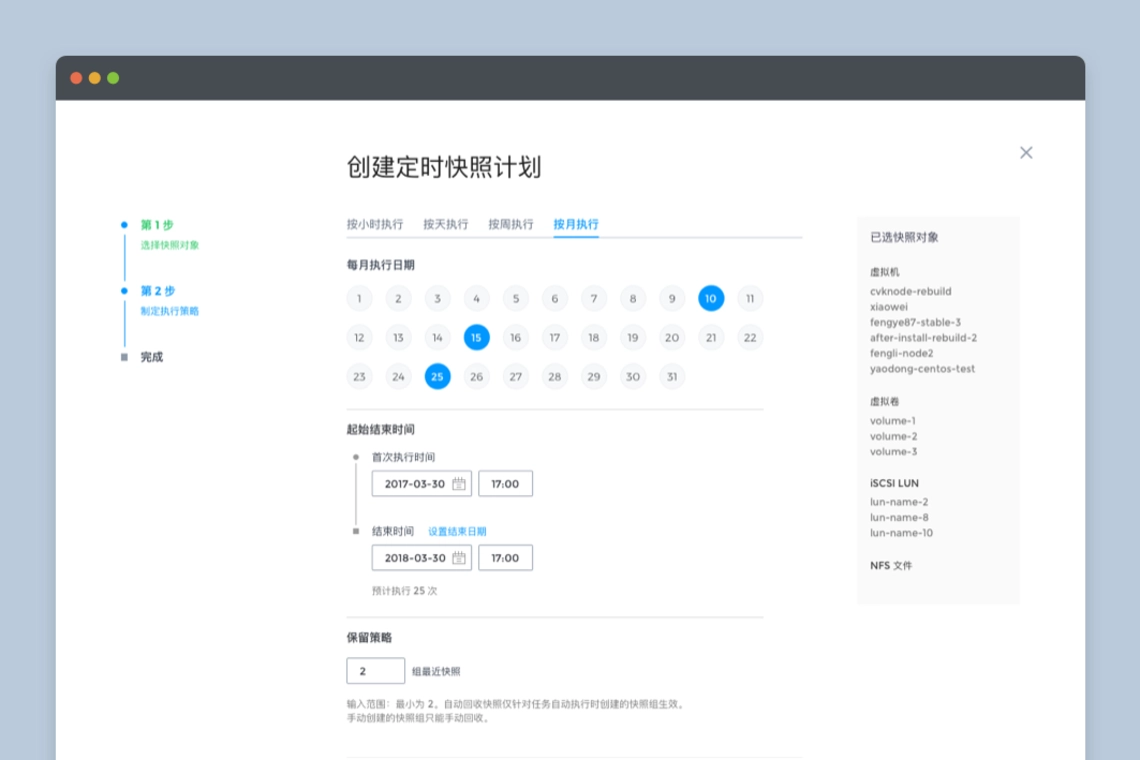
Task: Open calendar picker for end date
Action: (459, 558)
